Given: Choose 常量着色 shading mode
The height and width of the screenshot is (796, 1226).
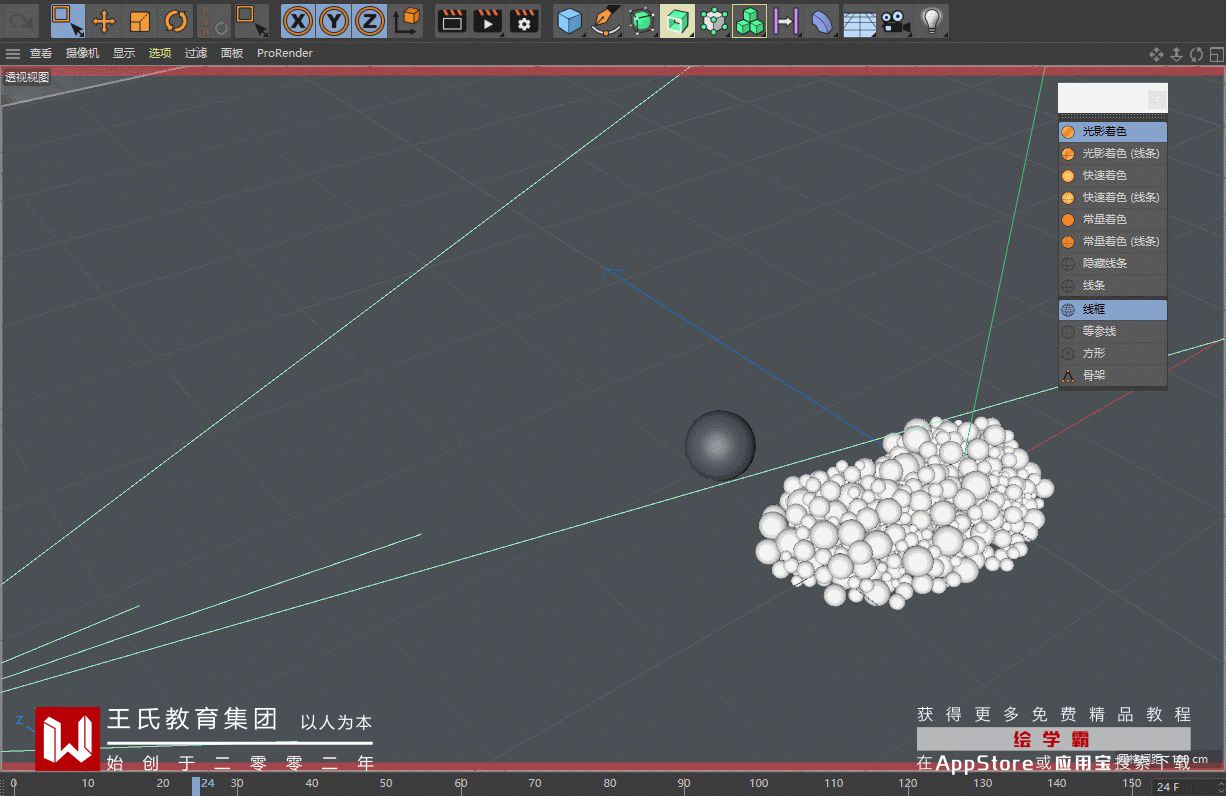Looking at the screenshot, I should point(1113,219).
